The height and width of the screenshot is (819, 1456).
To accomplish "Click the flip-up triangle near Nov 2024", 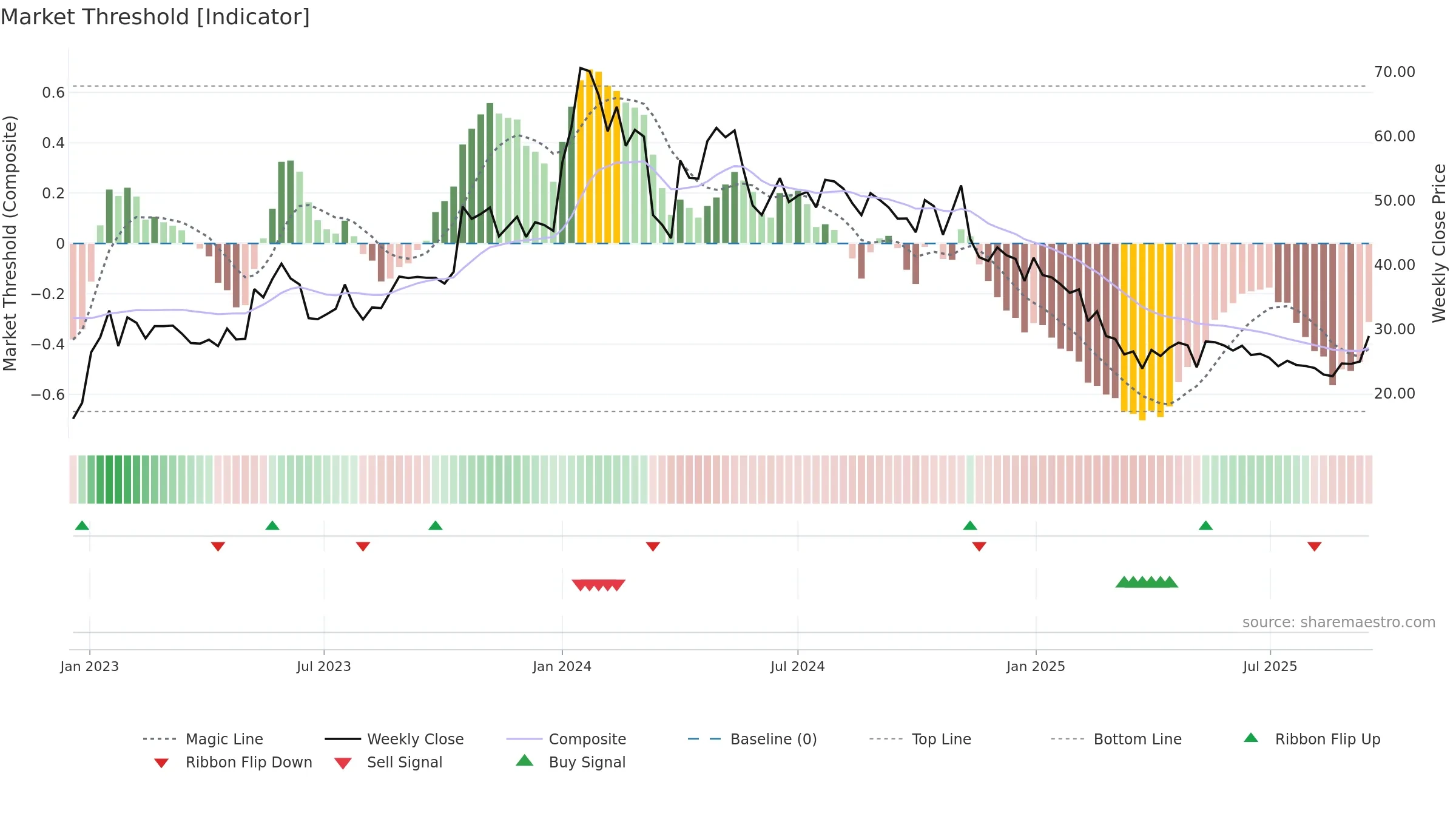I will [x=970, y=525].
